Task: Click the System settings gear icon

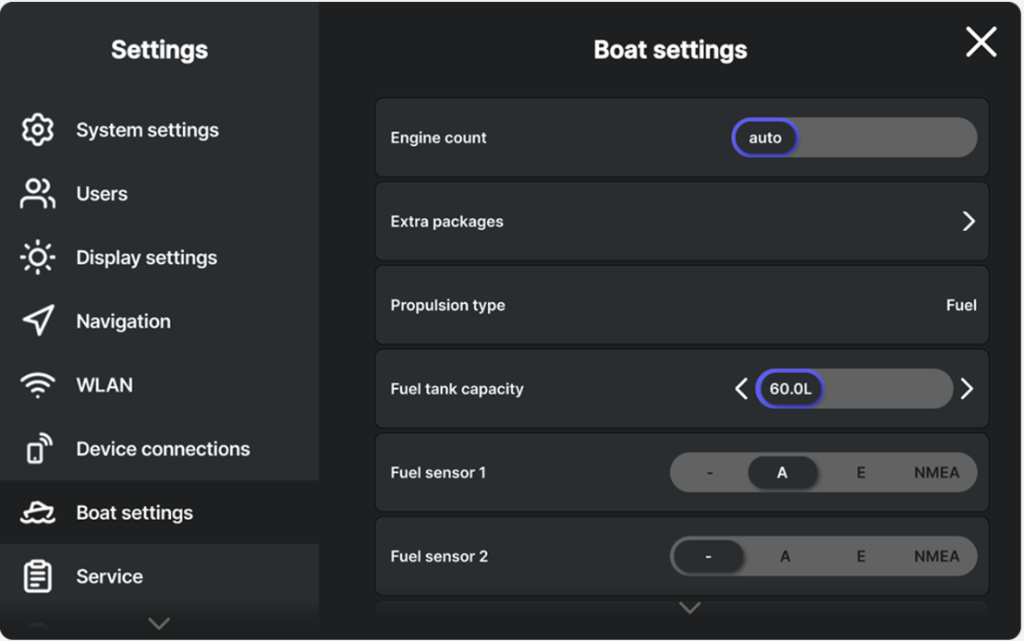Action: pyautogui.click(x=38, y=130)
